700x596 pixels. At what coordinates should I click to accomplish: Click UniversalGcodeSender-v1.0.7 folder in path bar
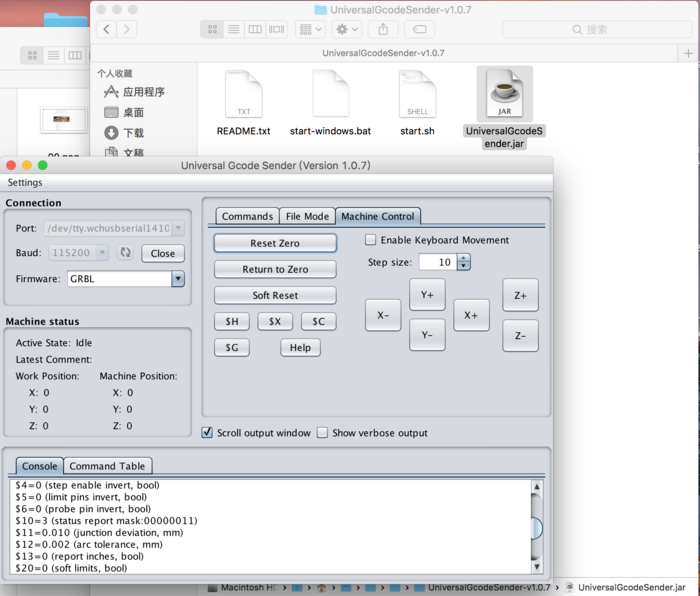[x=482, y=588]
